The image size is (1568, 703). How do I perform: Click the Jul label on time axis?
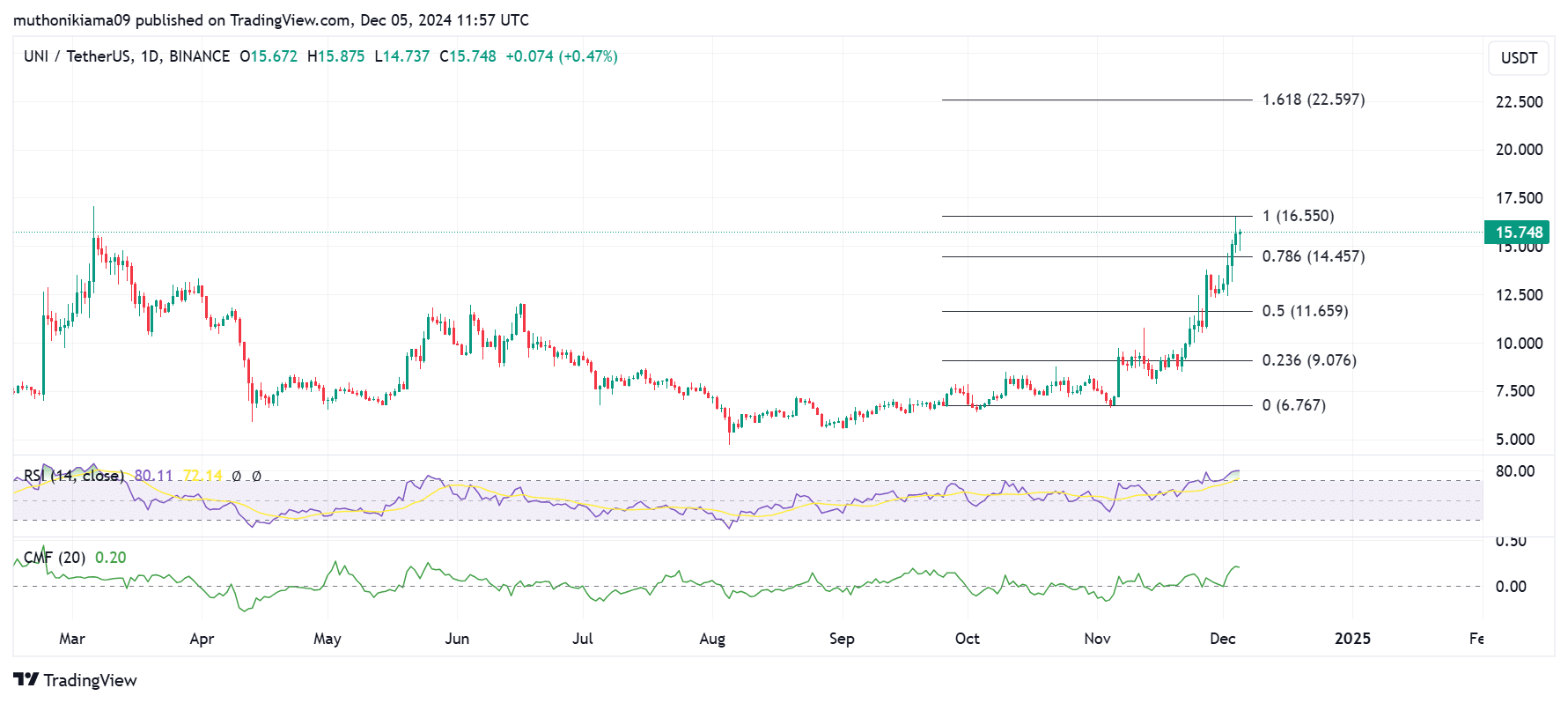click(x=583, y=639)
